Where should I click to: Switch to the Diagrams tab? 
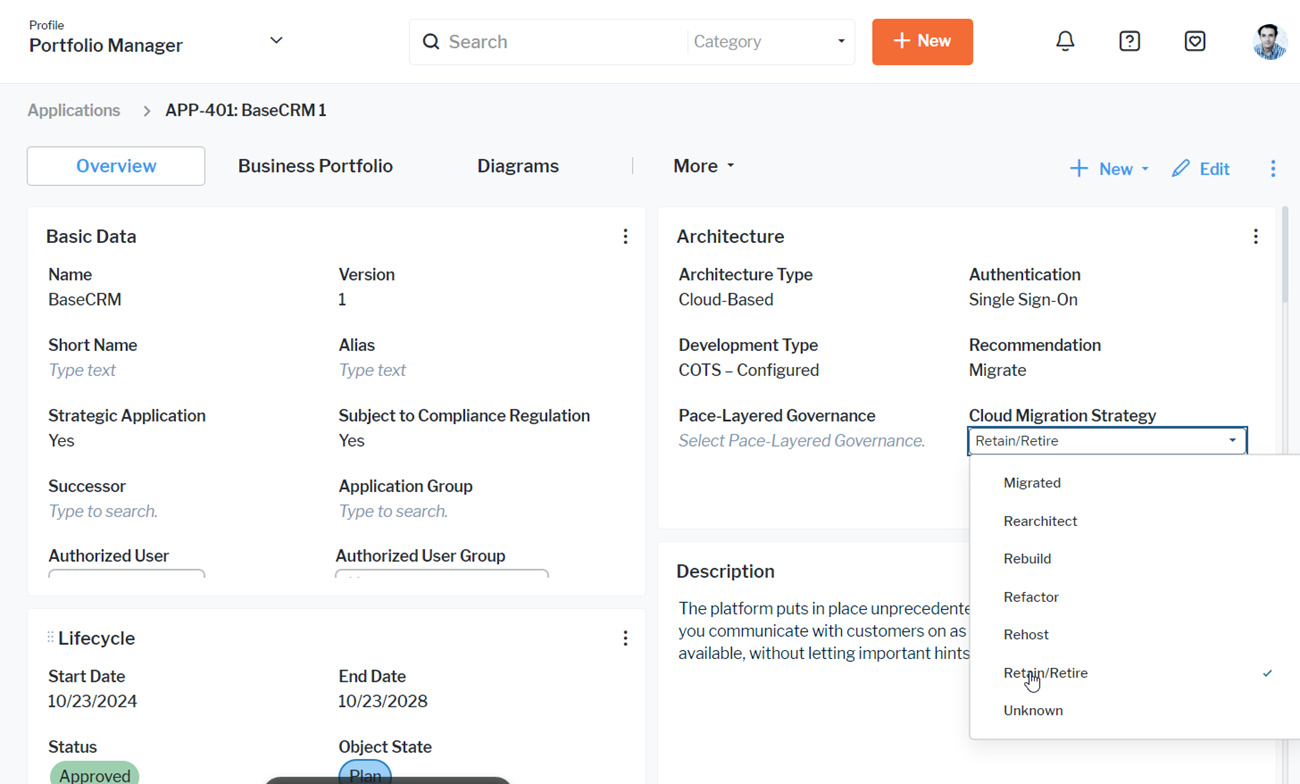click(x=517, y=166)
